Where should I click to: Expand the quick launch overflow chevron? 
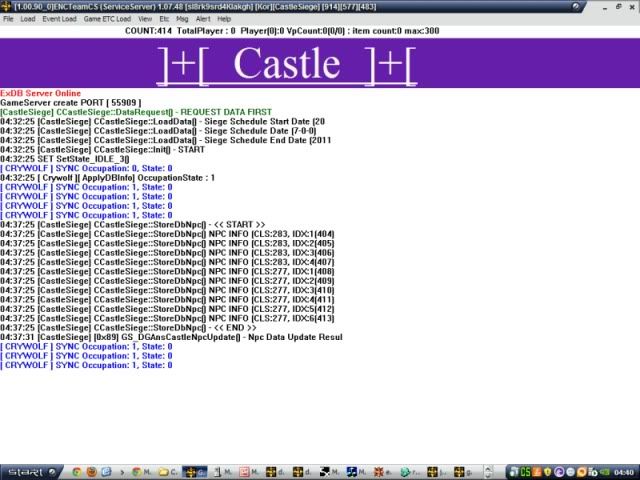point(121,471)
